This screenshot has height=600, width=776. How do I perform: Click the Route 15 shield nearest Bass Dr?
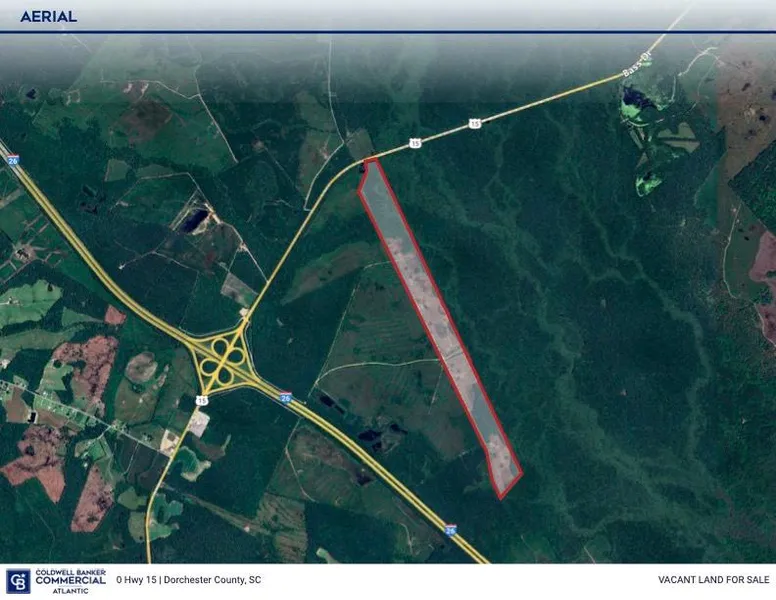(475, 123)
